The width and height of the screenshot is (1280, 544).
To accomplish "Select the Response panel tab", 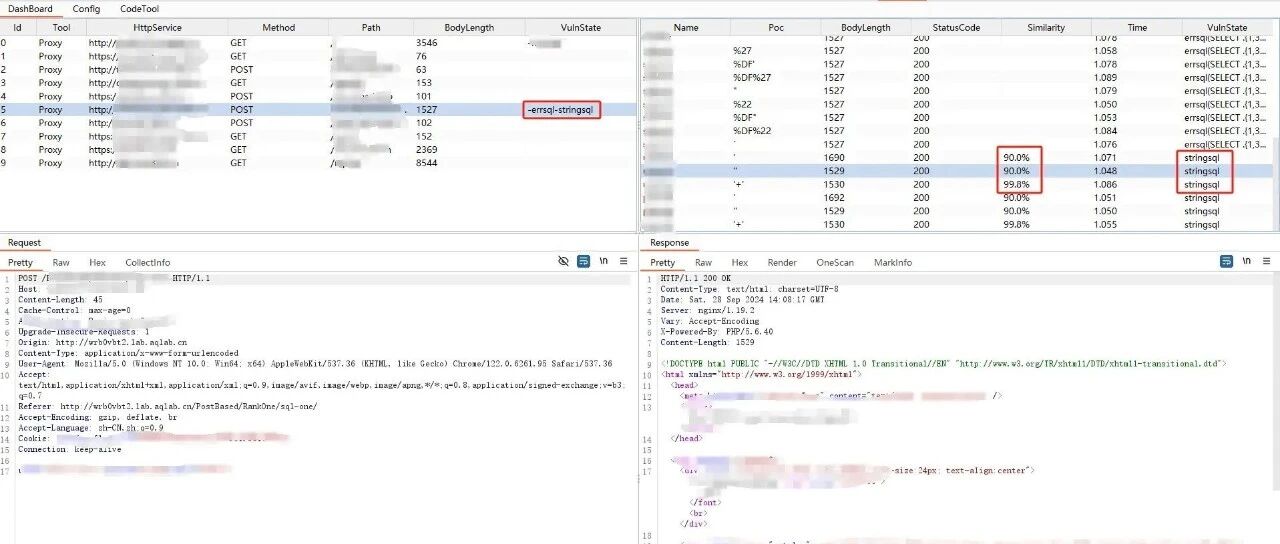I will 669,242.
